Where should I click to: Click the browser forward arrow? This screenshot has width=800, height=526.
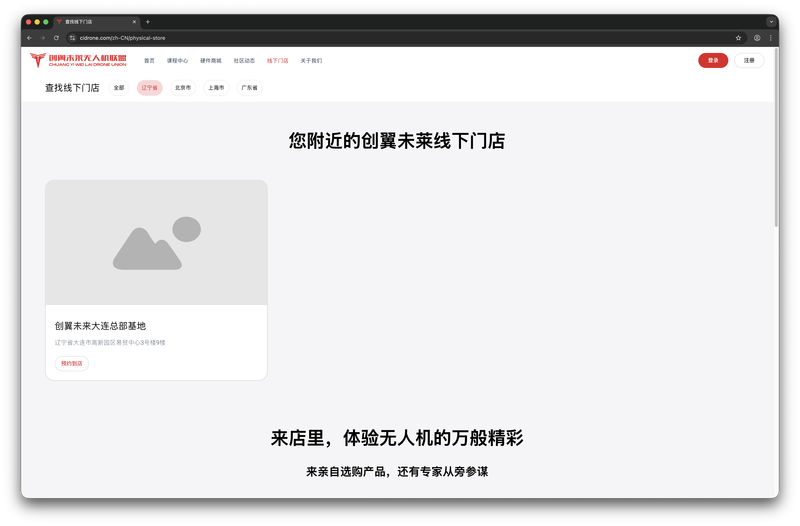[x=43, y=38]
